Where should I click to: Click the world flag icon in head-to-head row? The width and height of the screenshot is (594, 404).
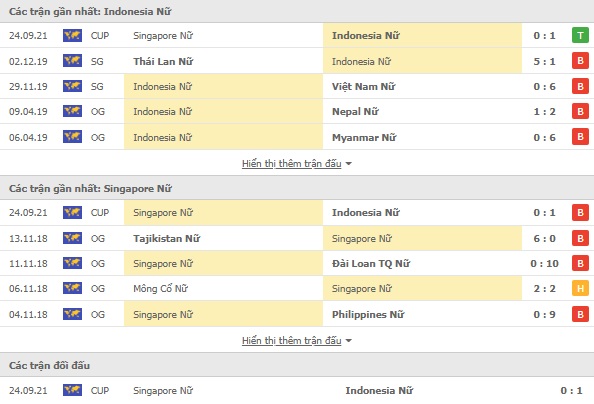pos(72,390)
